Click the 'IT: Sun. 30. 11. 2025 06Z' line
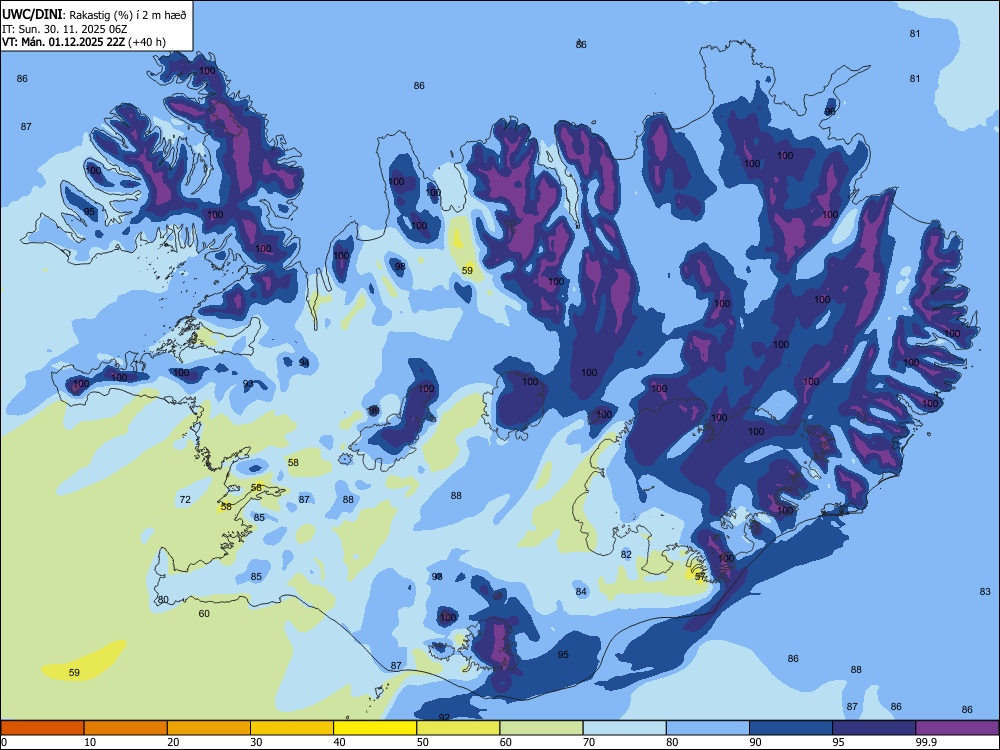 (64, 29)
